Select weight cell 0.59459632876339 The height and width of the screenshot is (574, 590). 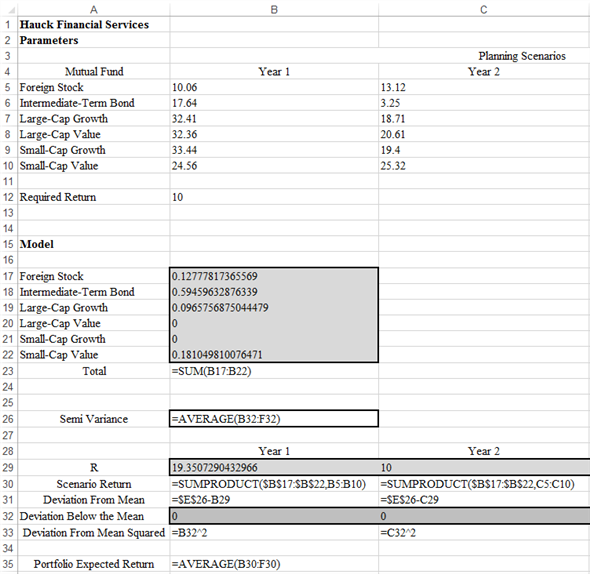(274, 292)
